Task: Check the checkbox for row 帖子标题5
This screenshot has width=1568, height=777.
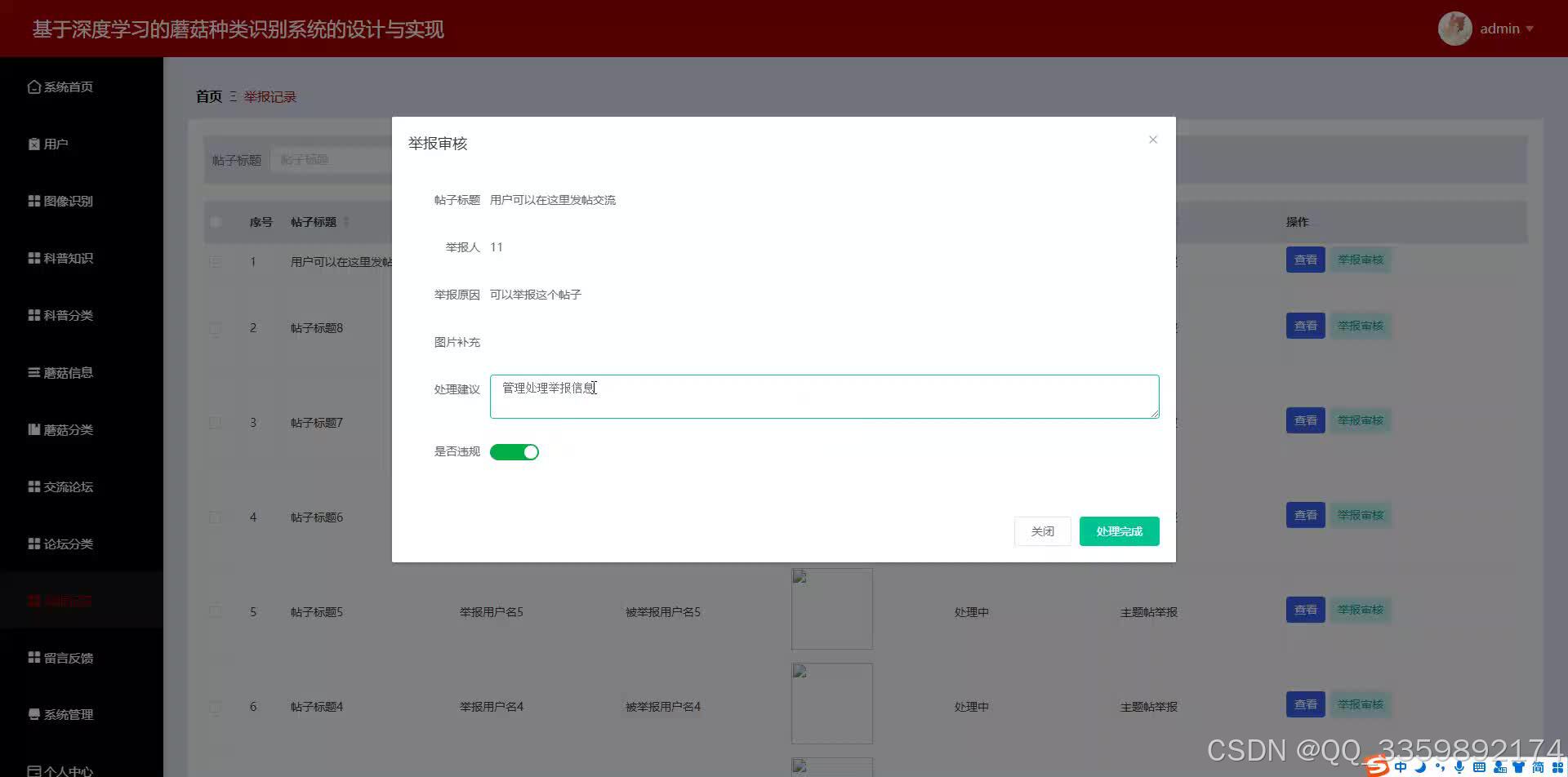Action: pyautogui.click(x=215, y=610)
